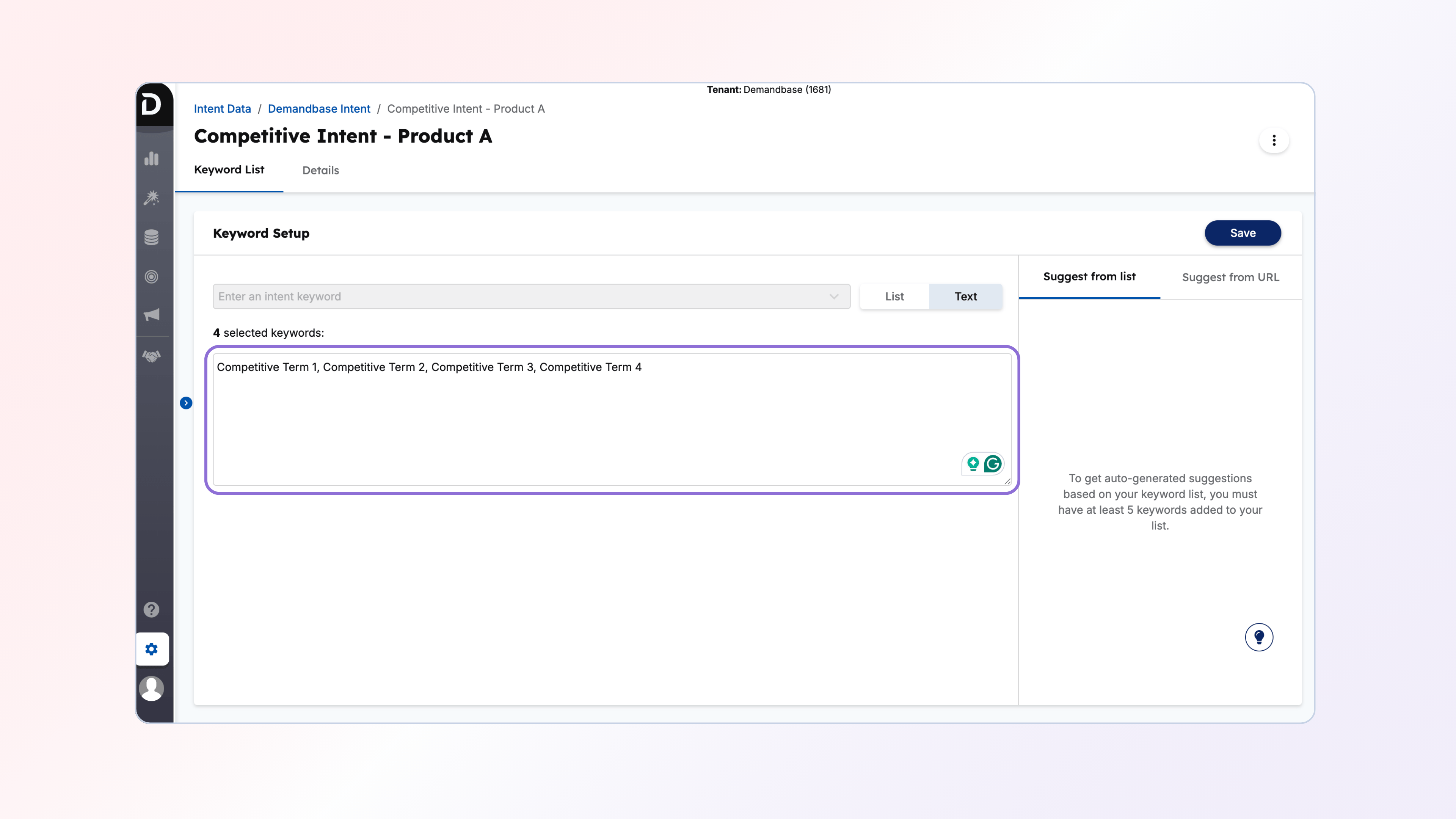1456x819 pixels.
Task: Click the lightbulb tips button
Action: [1259, 637]
